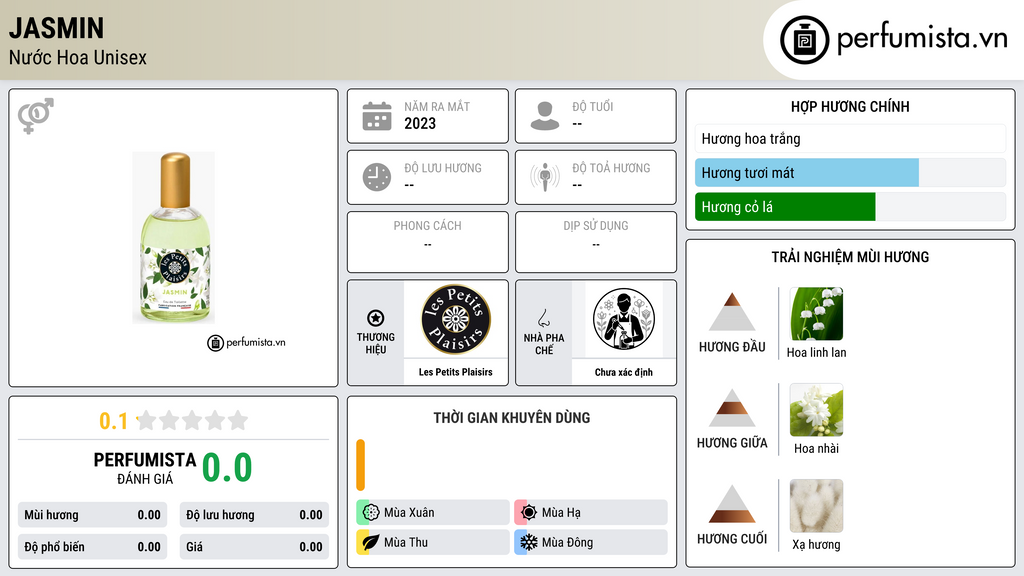Open the perfumer illustration image
This screenshot has height=576, width=1024.
624,319
